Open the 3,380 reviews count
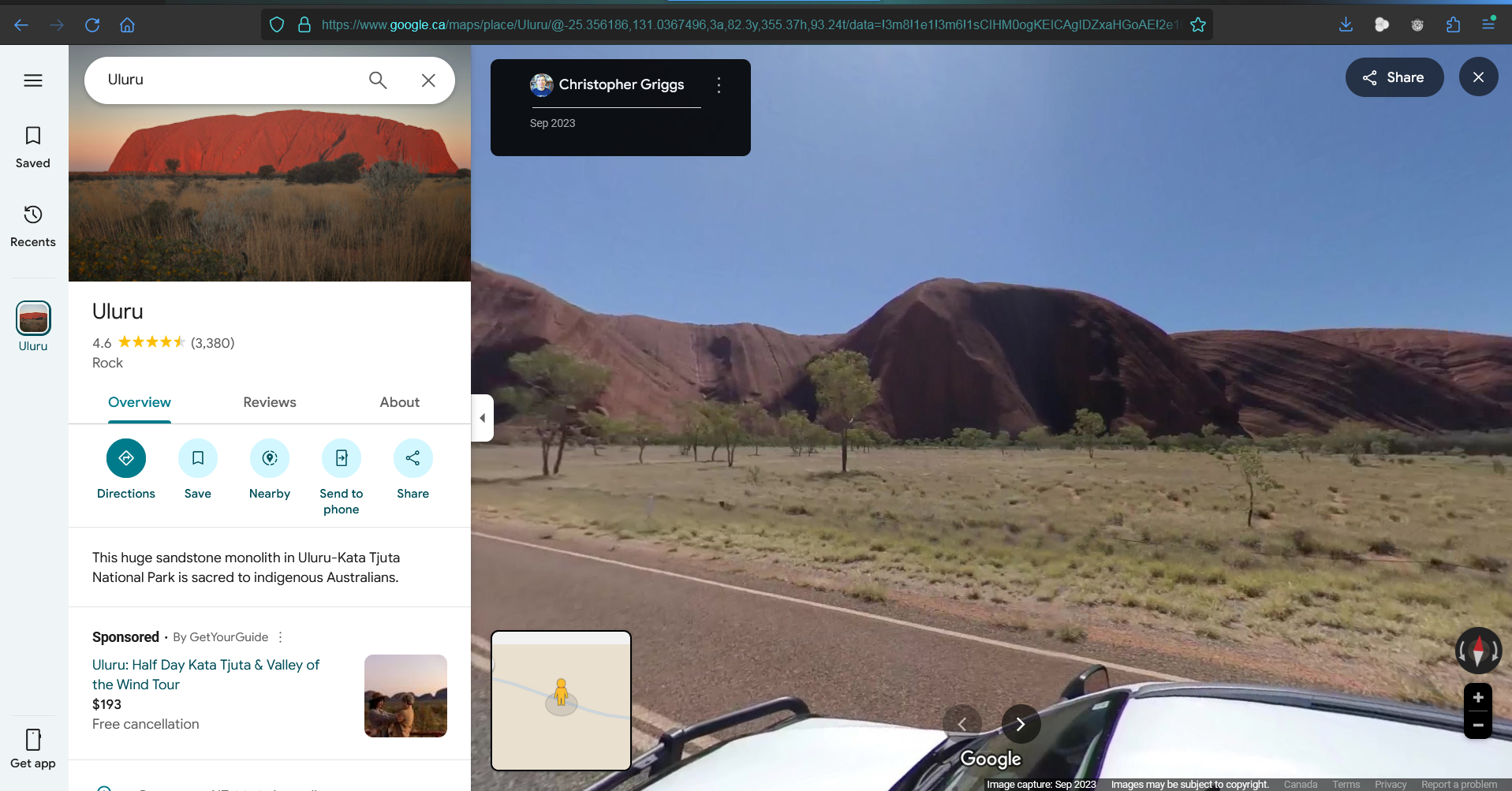1512x791 pixels. coord(213,343)
